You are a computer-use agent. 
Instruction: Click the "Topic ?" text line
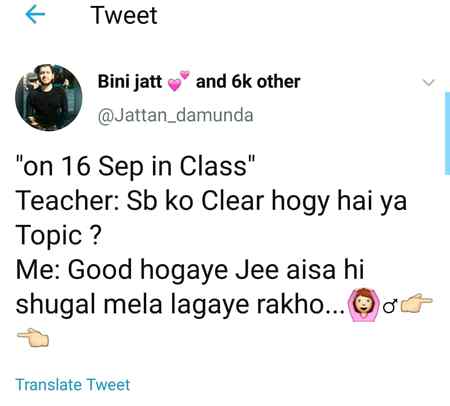click(x=58, y=236)
